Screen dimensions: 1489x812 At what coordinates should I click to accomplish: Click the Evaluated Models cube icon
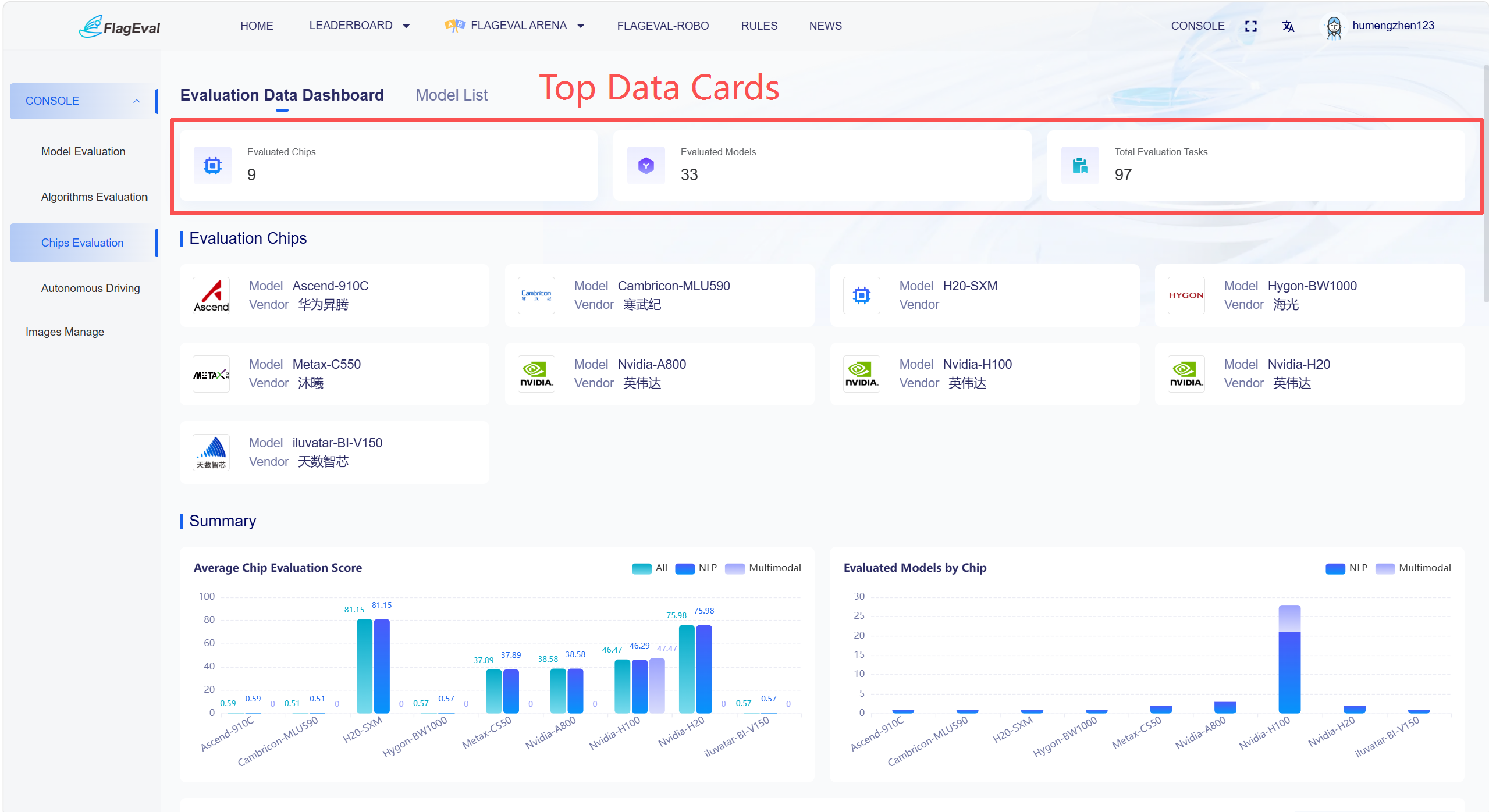pos(646,166)
